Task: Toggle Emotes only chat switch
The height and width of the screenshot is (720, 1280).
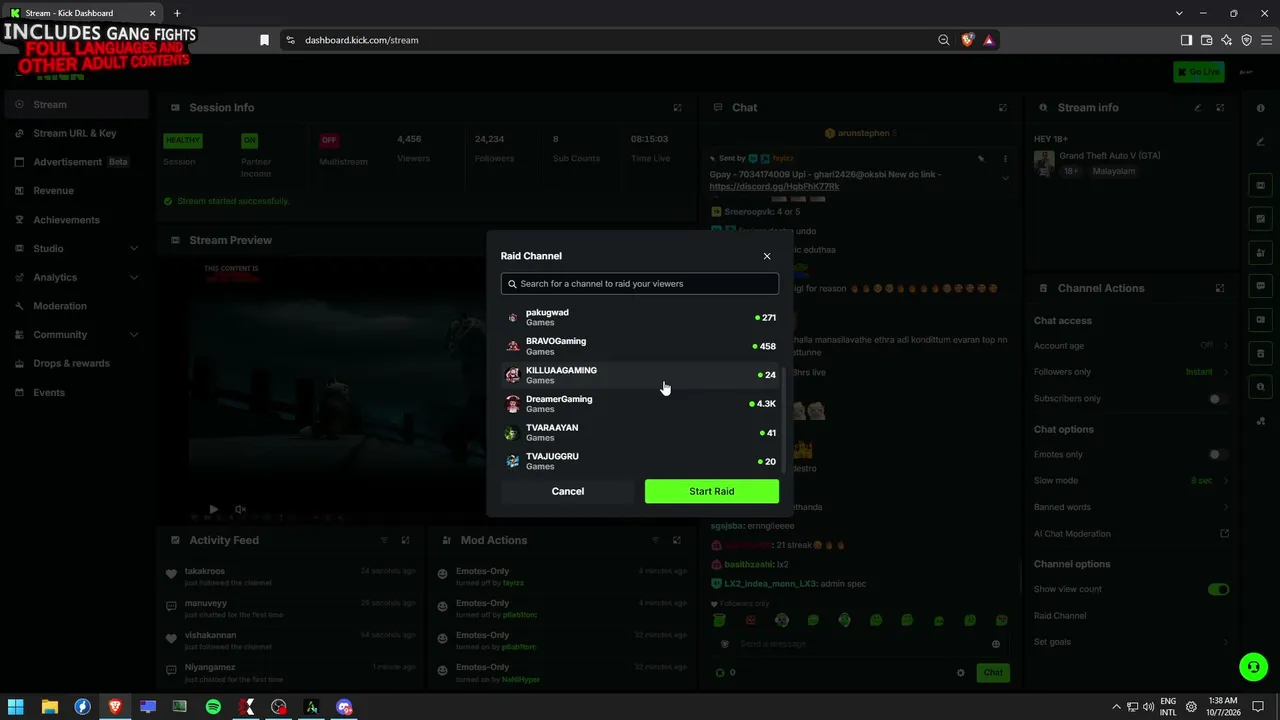Action: click(x=1217, y=454)
